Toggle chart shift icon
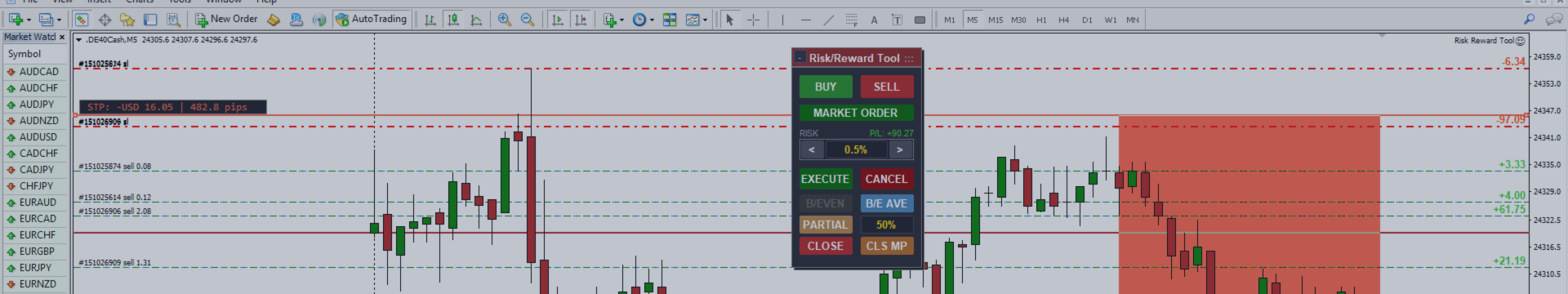 581,20
